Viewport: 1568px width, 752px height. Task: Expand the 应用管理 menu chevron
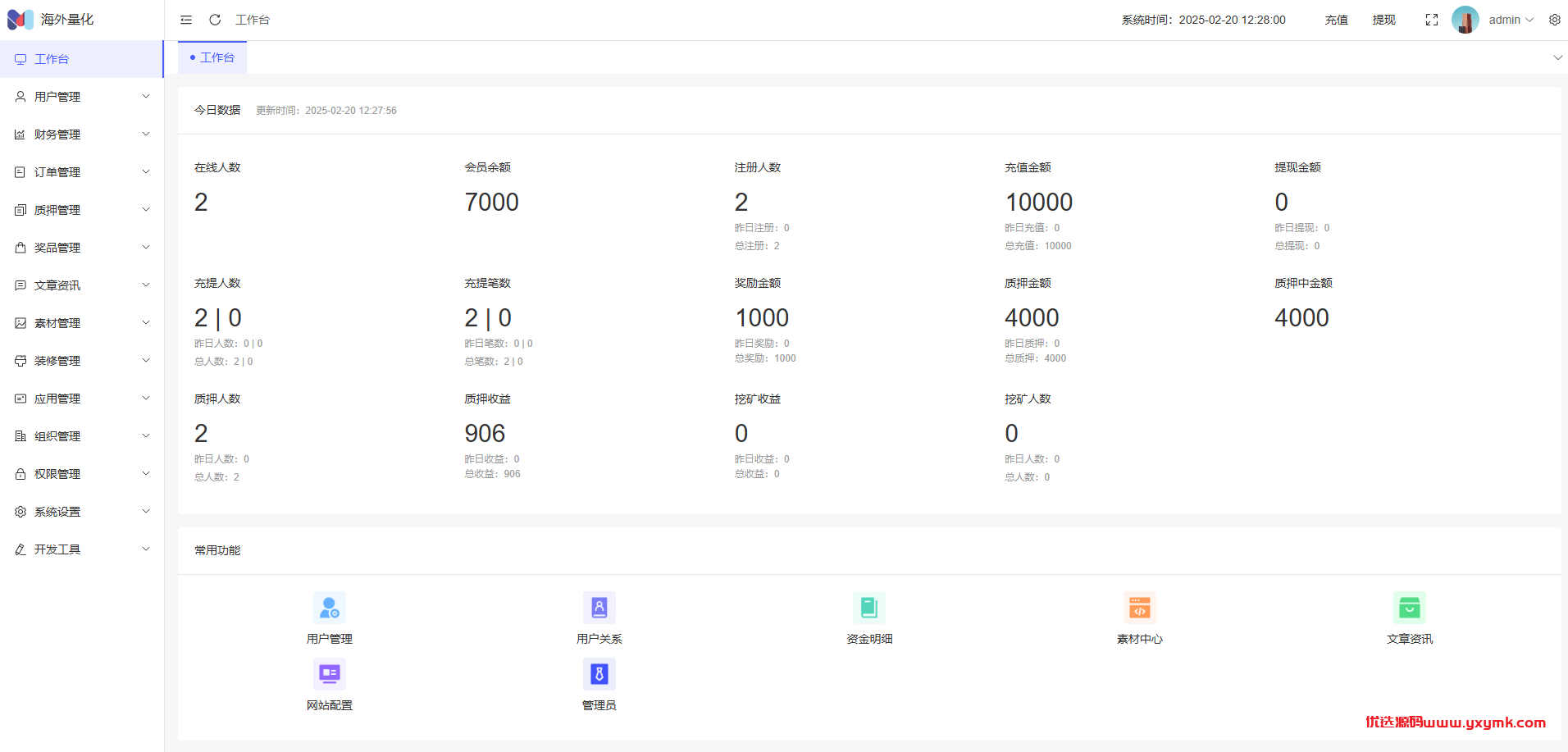click(x=146, y=399)
